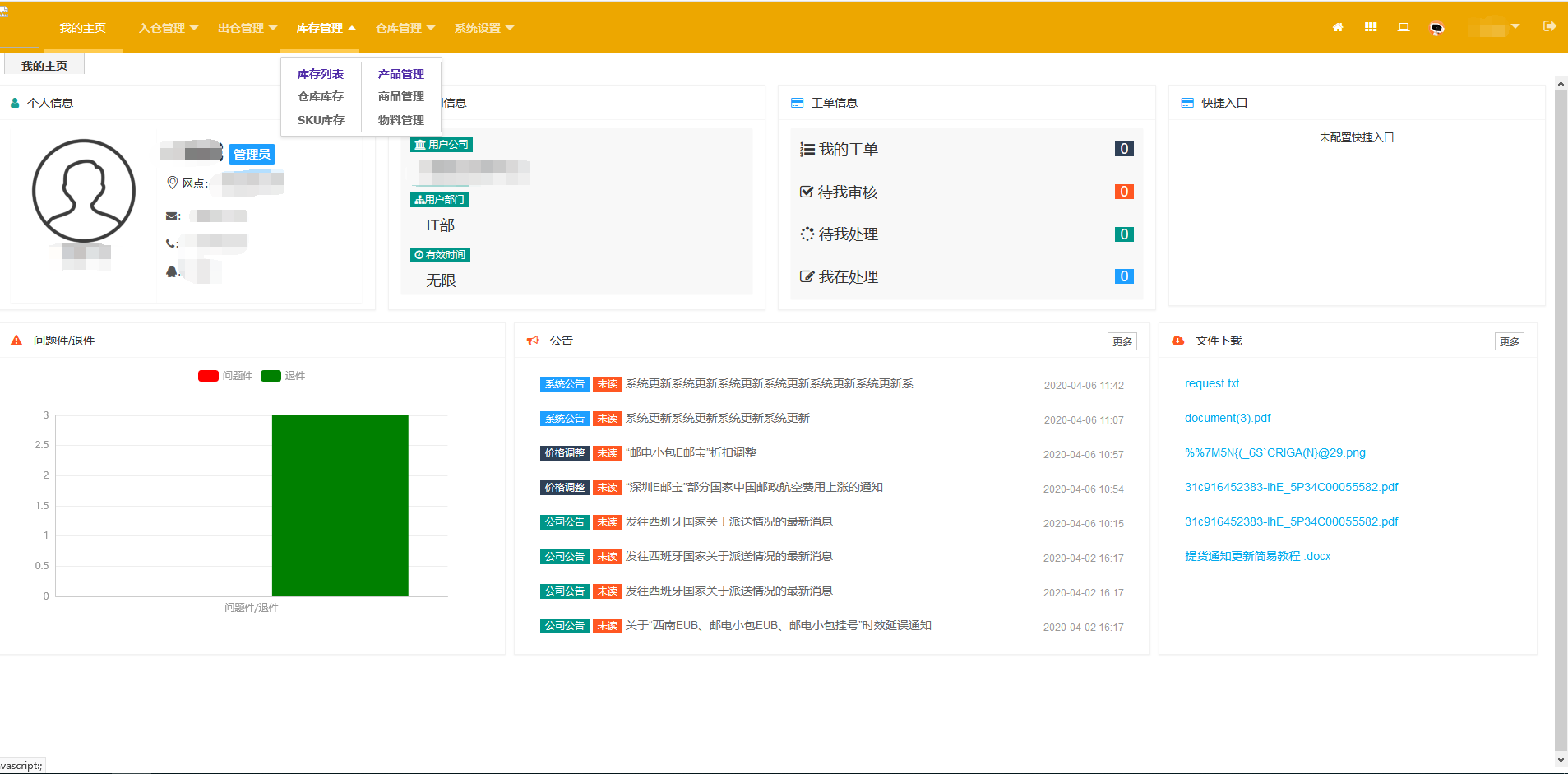Click the 待我处理 spinner icon
1568x774 pixels.
point(807,234)
